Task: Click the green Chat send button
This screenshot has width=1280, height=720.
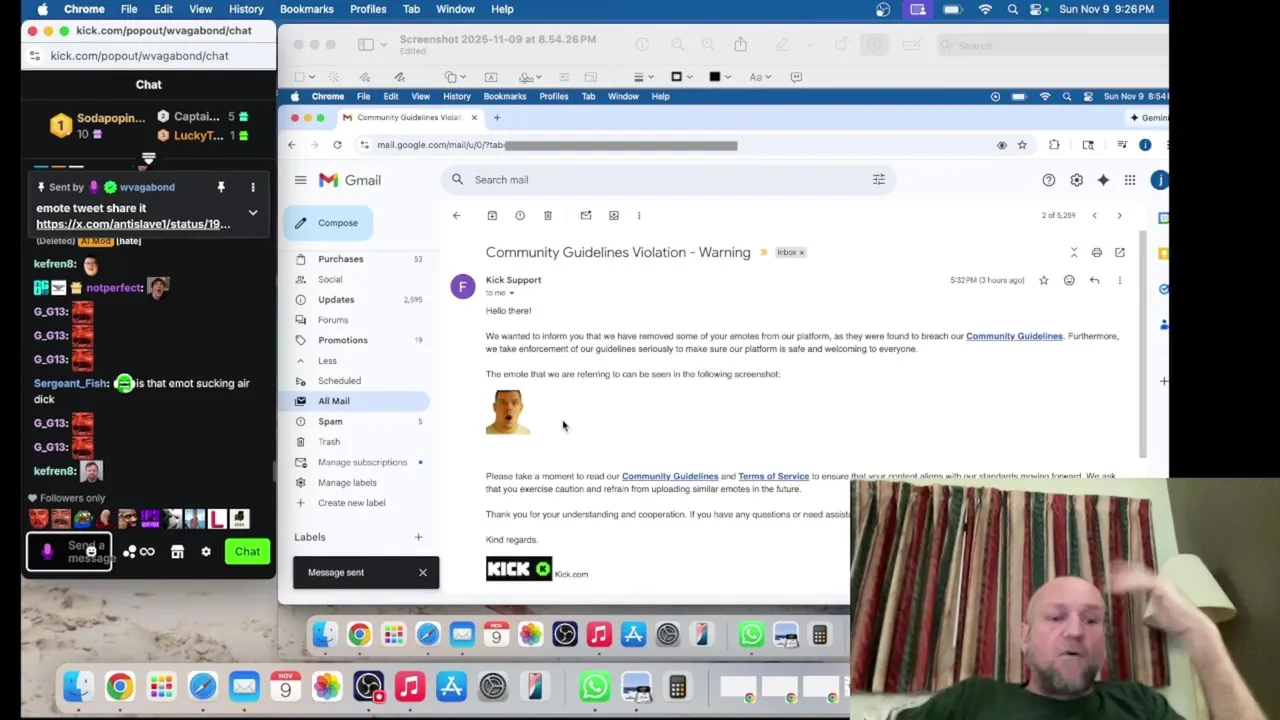Action: (247, 551)
